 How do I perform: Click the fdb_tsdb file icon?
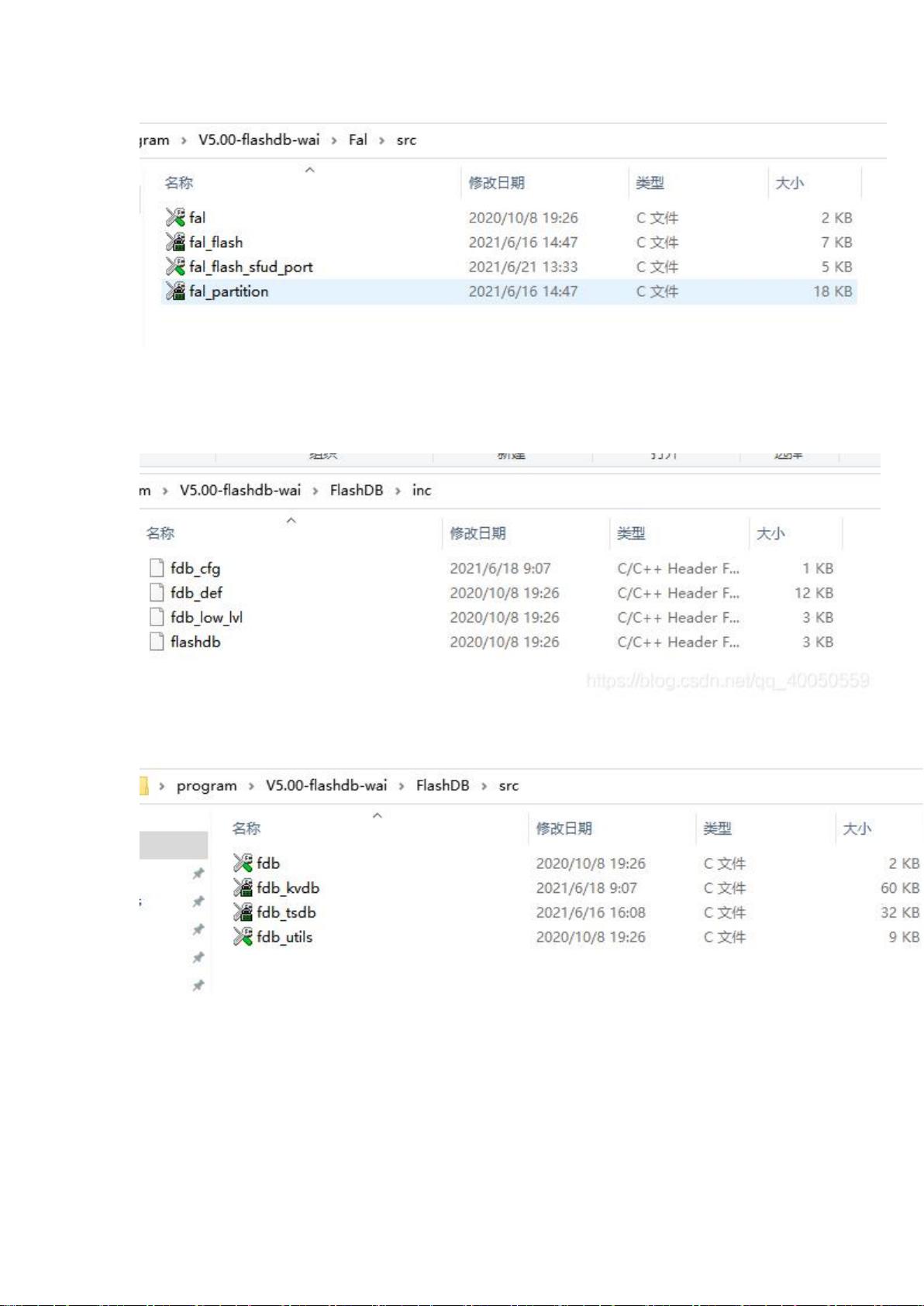243,912
